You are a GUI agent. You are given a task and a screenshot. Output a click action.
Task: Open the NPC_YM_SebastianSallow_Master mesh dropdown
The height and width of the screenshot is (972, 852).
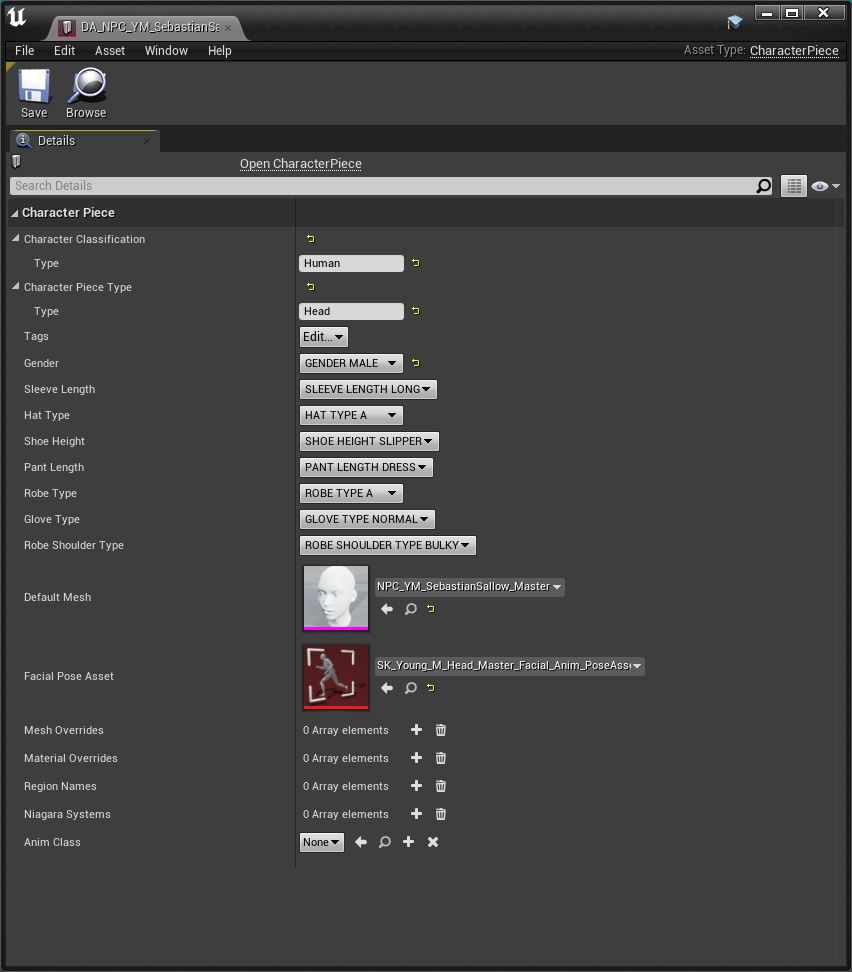pyautogui.click(x=469, y=586)
